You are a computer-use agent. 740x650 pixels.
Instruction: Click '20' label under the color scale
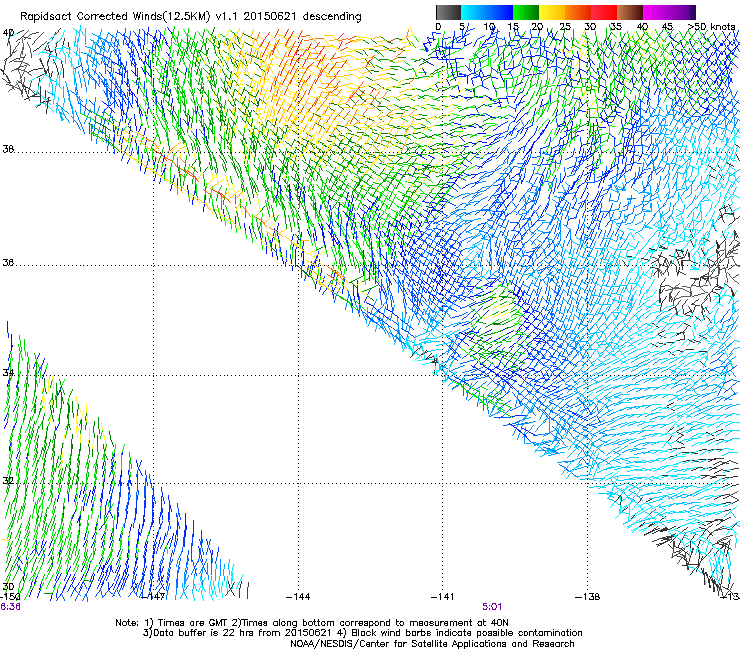coord(537,26)
